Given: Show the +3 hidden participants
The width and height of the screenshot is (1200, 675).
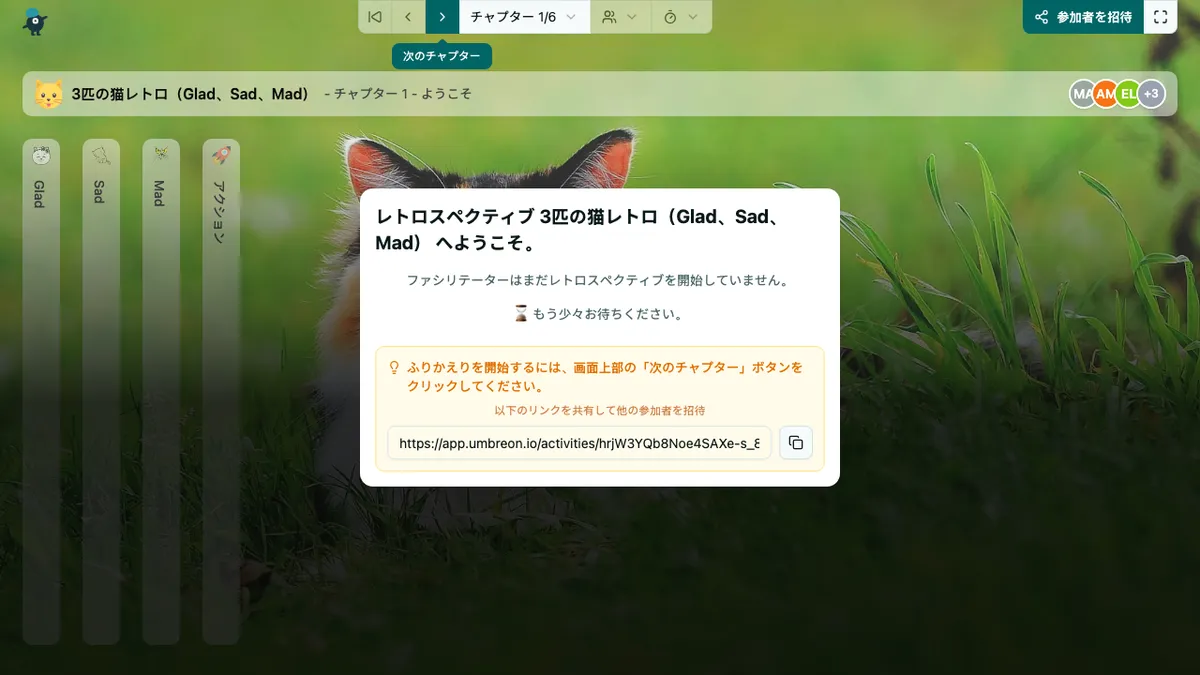Looking at the screenshot, I should pyautogui.click(x=1151, y=93).
